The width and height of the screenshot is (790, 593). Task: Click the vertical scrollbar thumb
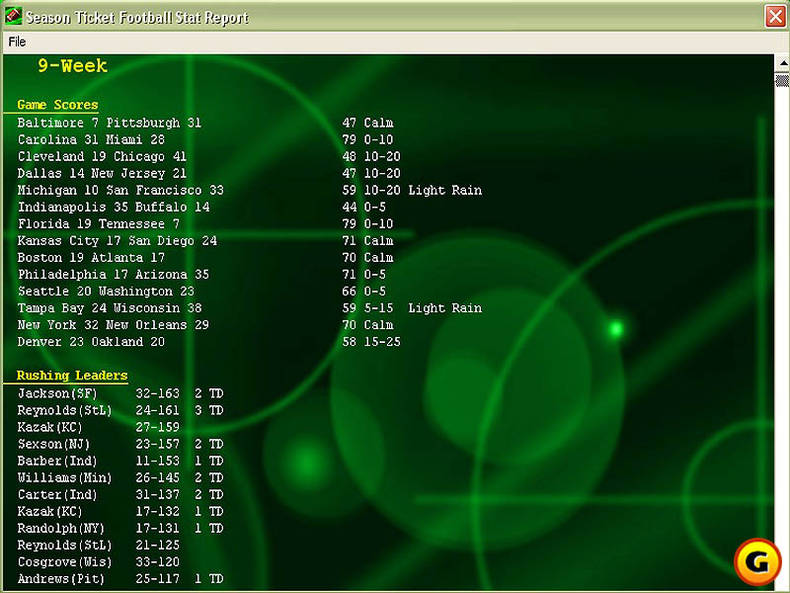[782, 80]
